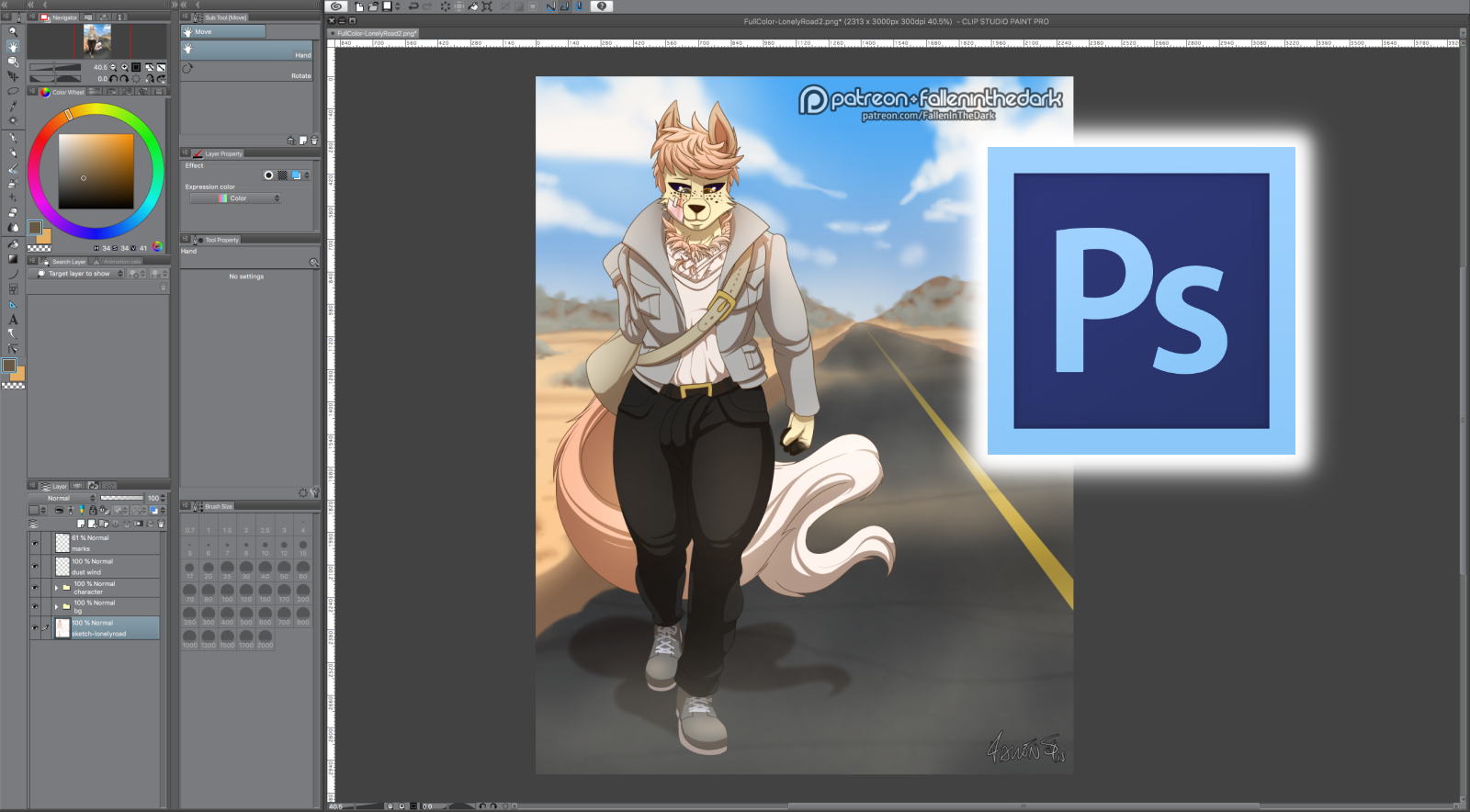Choose the Rotate sub tool

coord(248,71)
